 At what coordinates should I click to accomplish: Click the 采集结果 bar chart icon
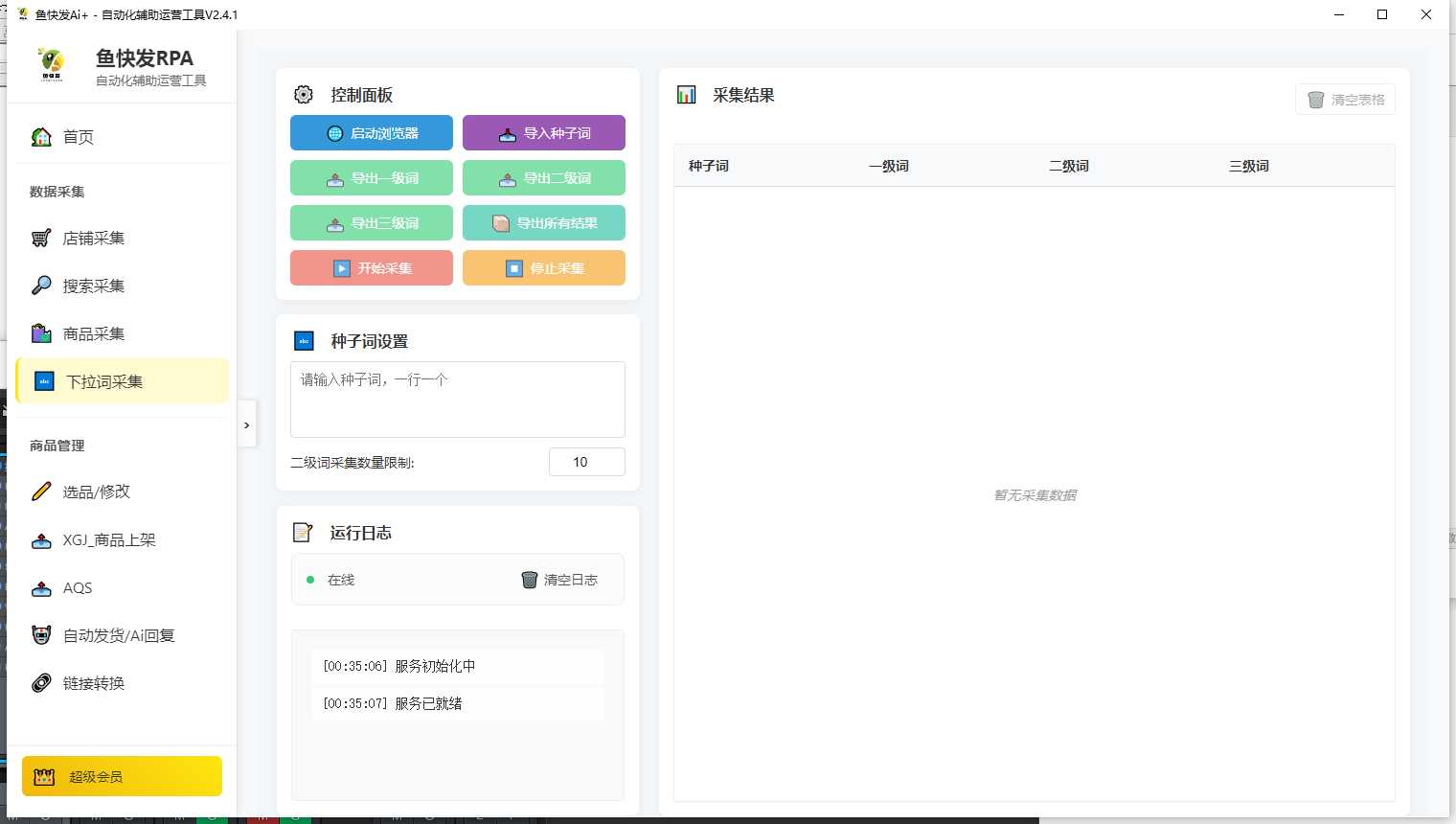pyautogui.click(x=687, y=94)
